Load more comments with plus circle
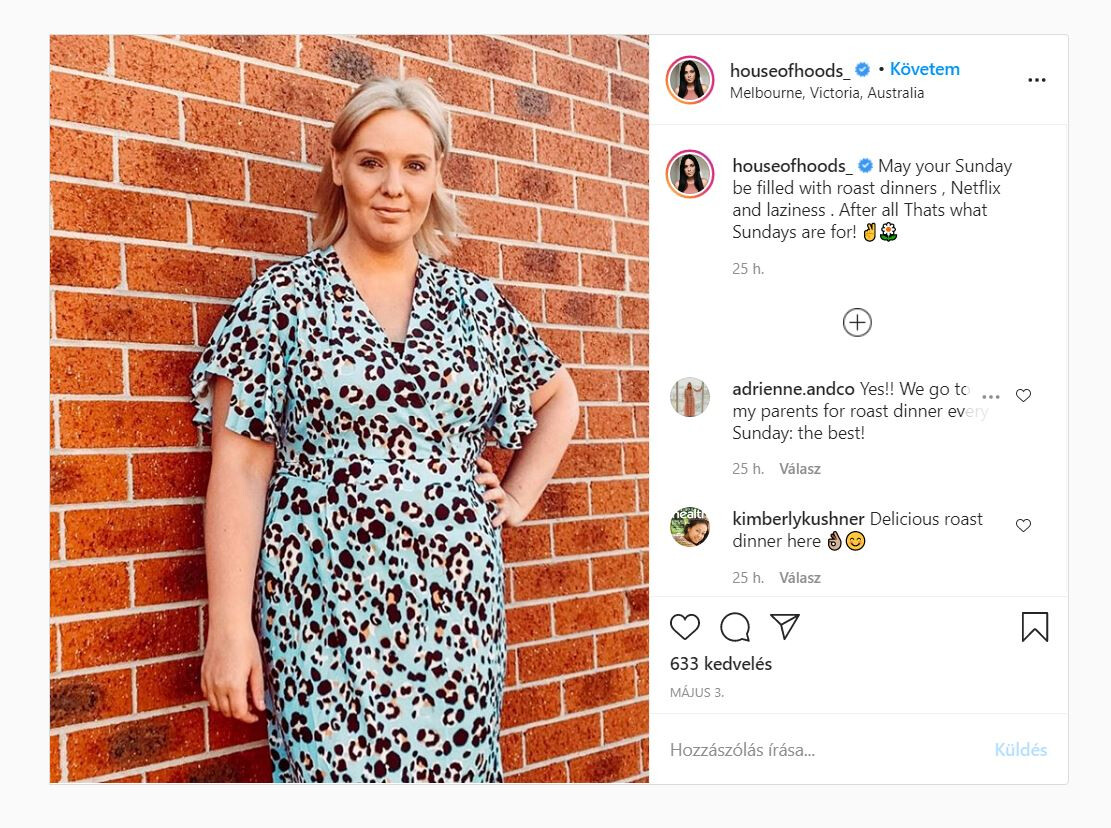The width and height of the screenshot is (1111, 828). (857, 323)
